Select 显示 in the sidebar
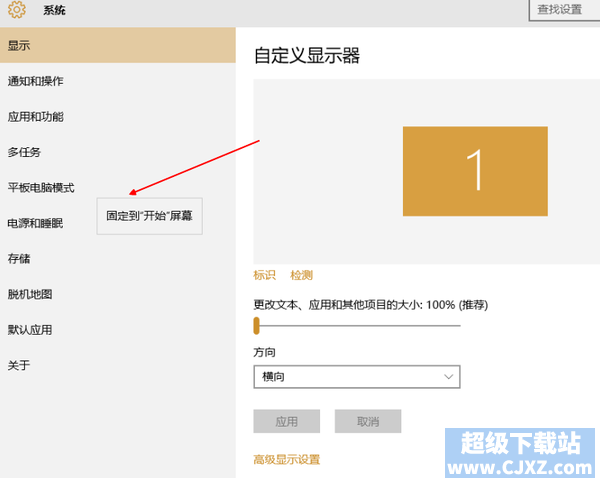Screen dimensions: 600x478 tap(118, 45)
